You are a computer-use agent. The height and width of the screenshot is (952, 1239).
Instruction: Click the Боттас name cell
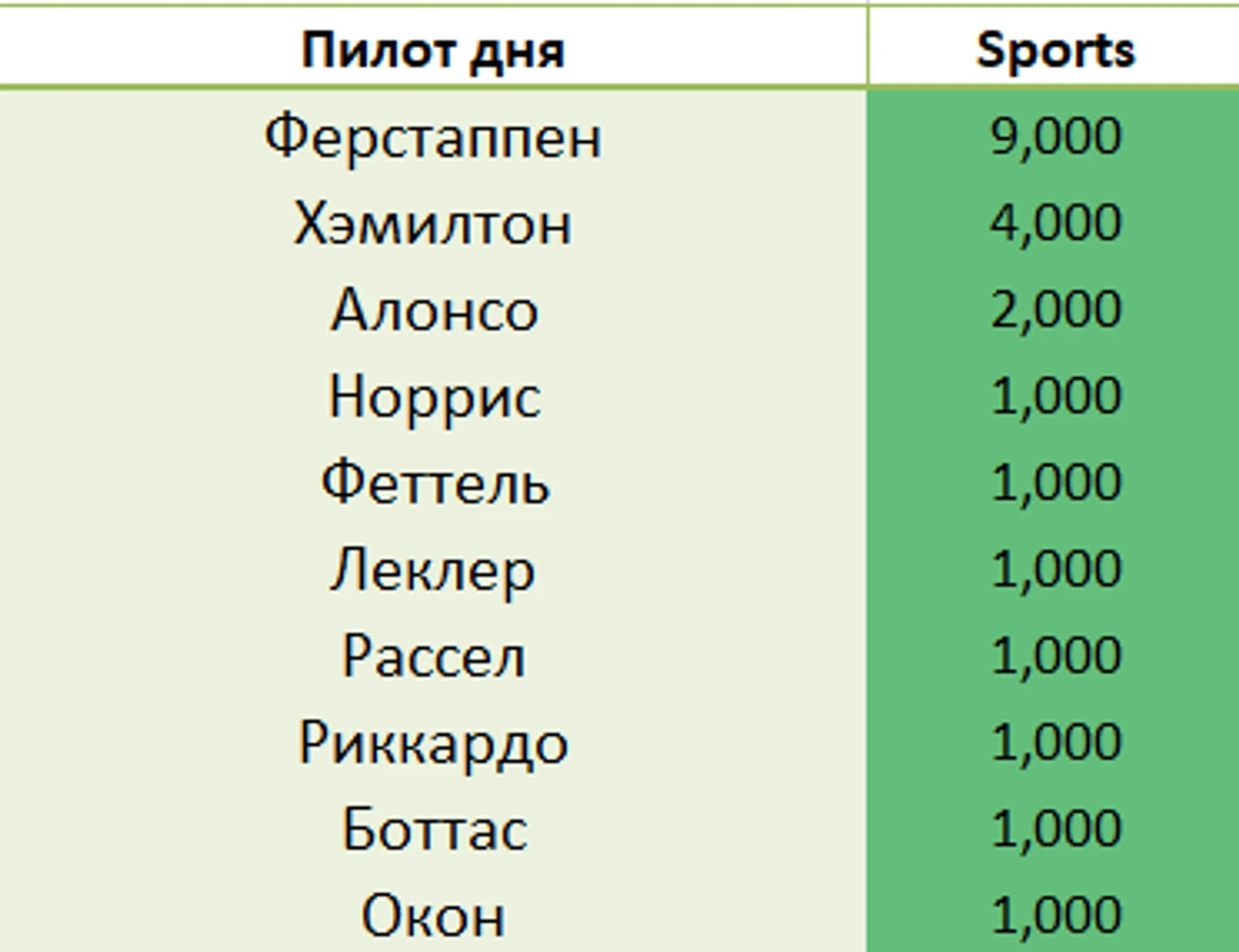433,830
